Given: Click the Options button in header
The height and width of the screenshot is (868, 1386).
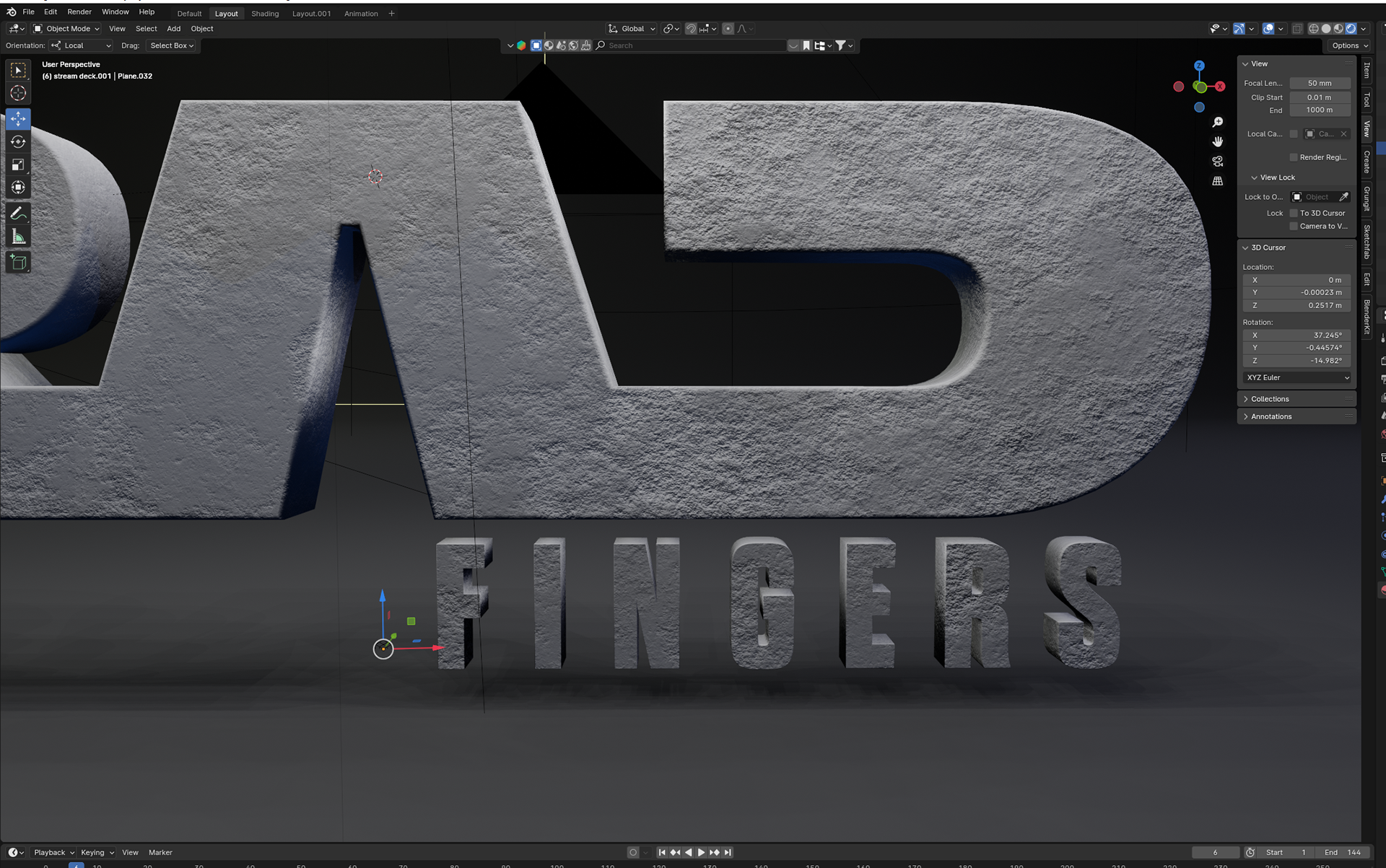Looking at the screenshot, I should 1348,45.
